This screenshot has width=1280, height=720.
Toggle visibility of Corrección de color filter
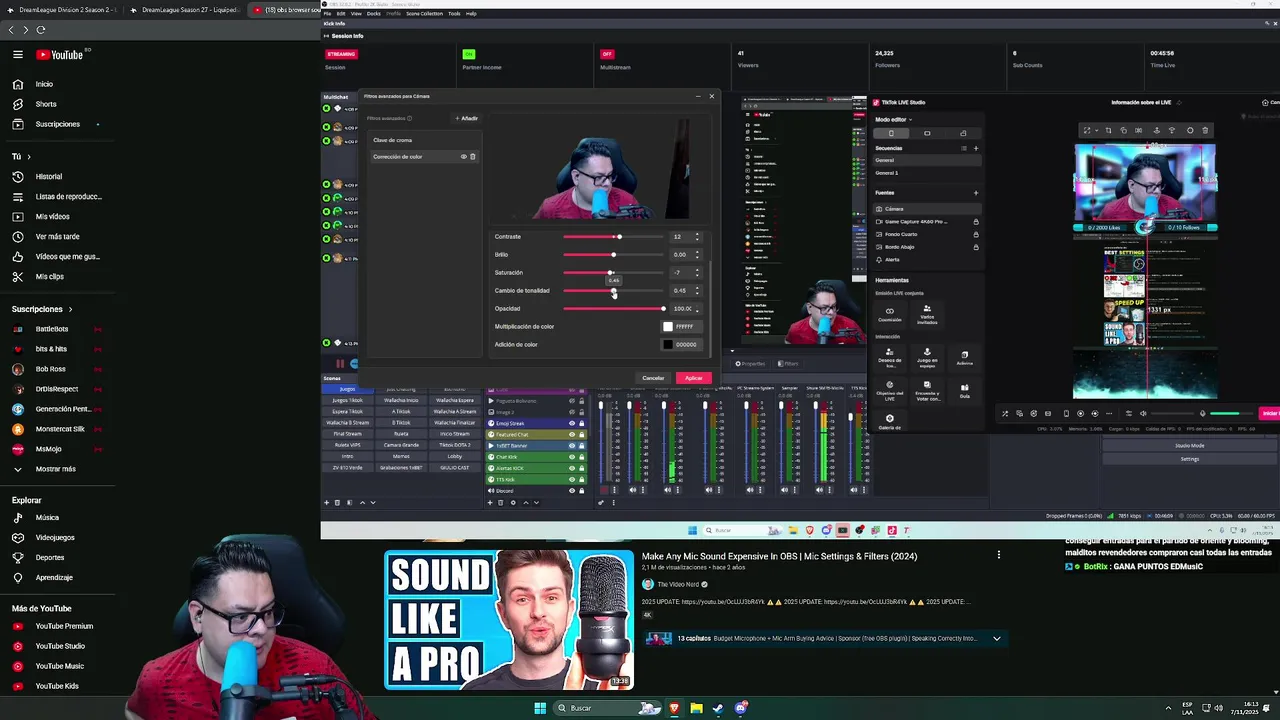coord(463,157)
